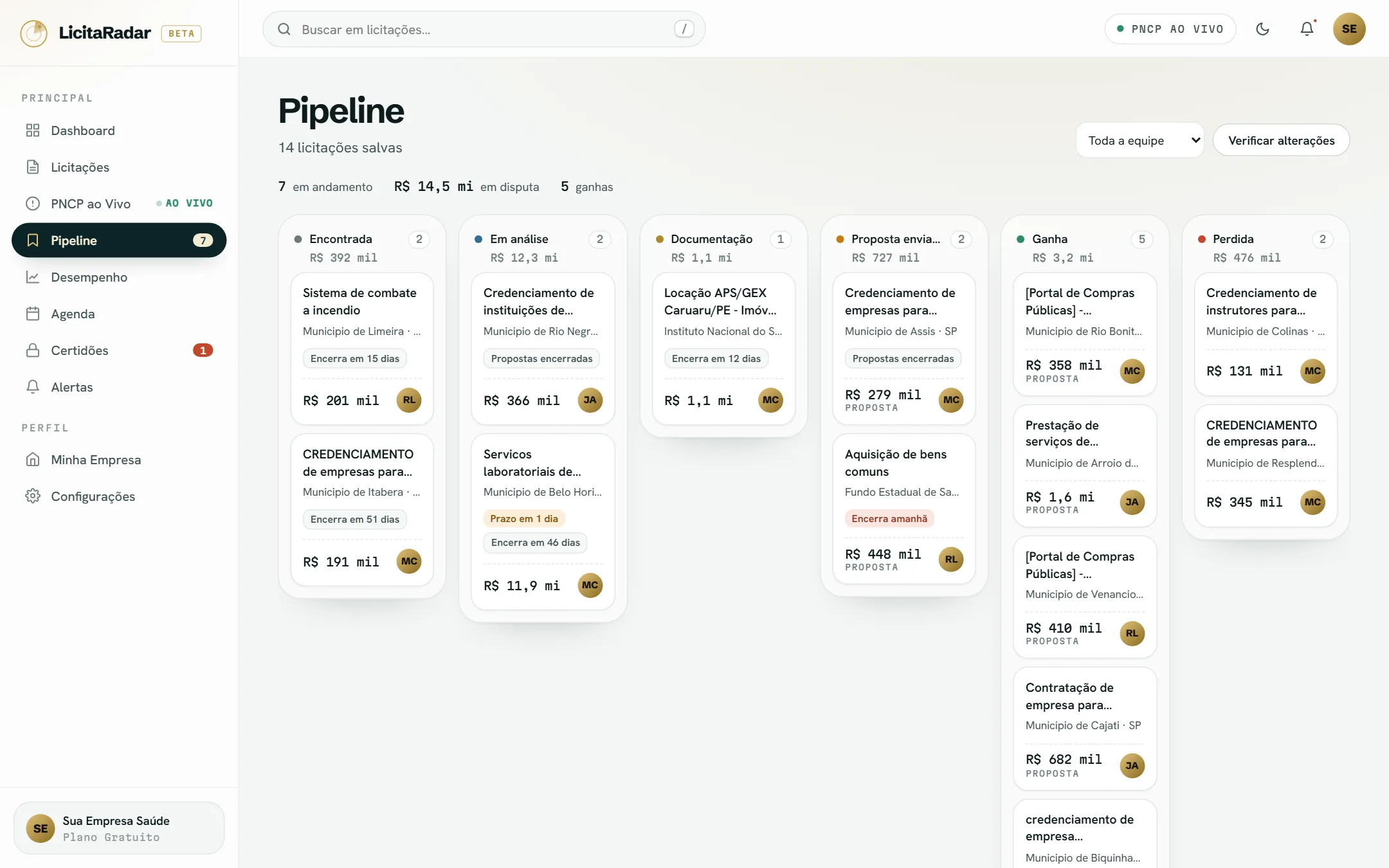
Task: Click search magnifier icon in search box
Action: click(x=284, y=29)
